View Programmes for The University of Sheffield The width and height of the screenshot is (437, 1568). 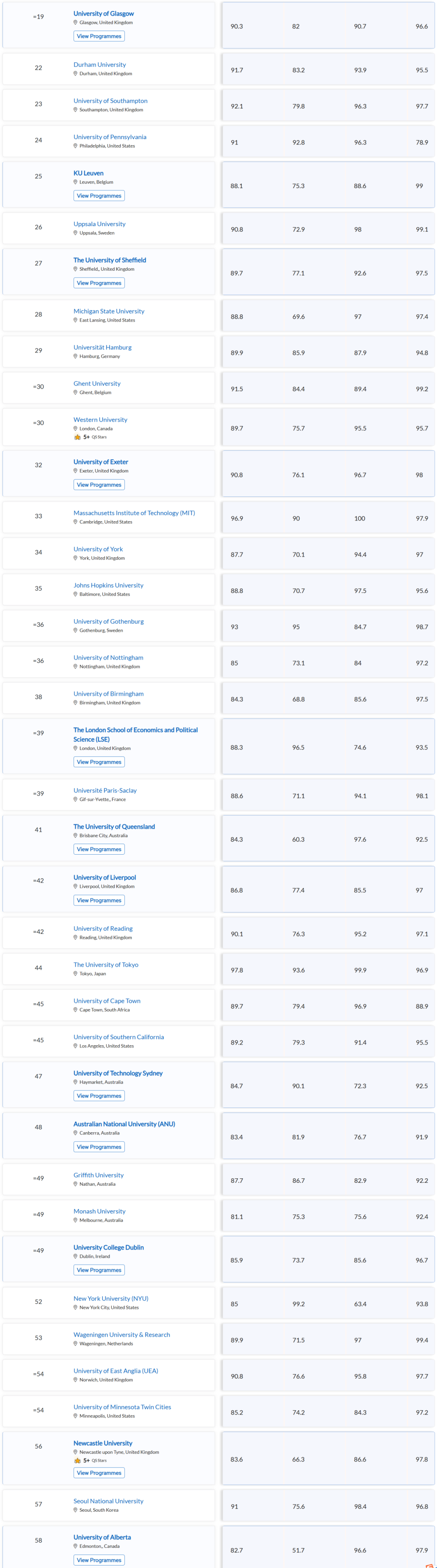point(99,283)
